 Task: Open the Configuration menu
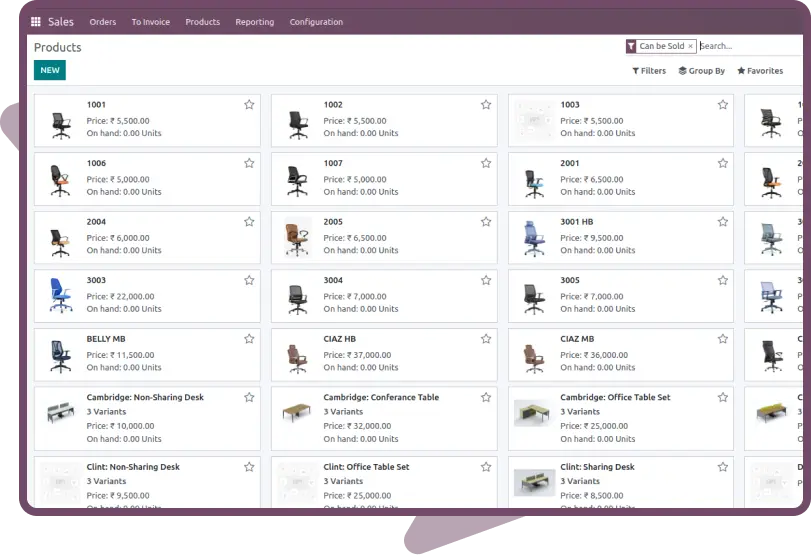pos(316,22)
